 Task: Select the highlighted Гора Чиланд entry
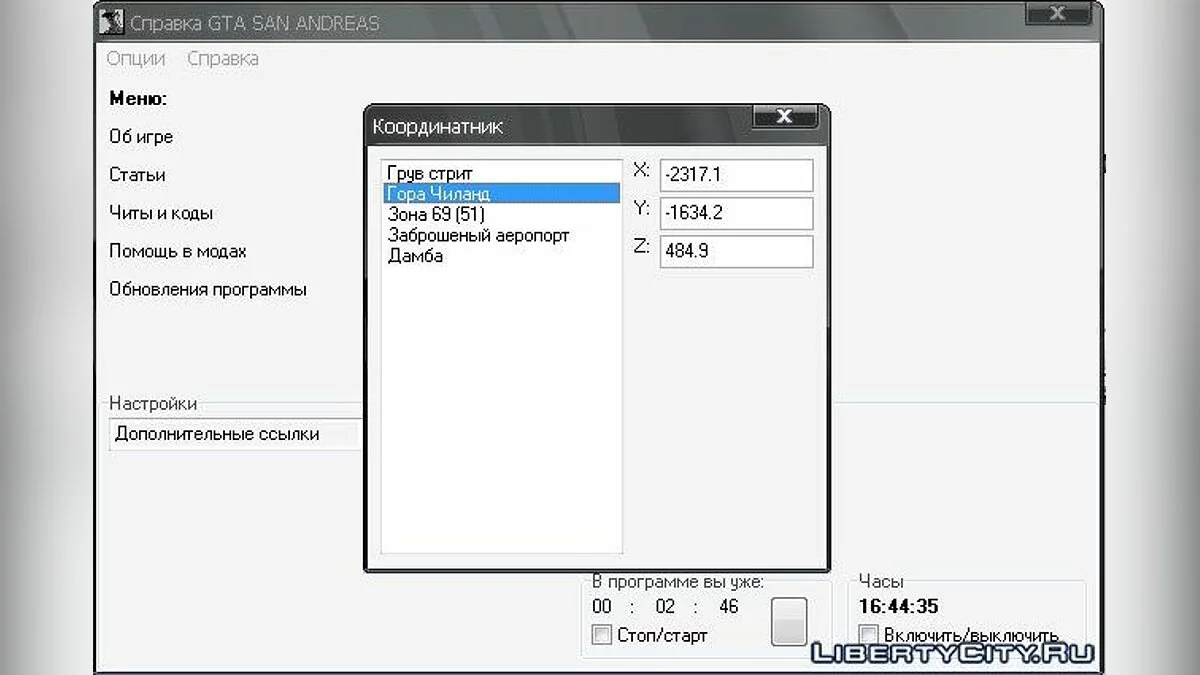(x=438, y=194)
